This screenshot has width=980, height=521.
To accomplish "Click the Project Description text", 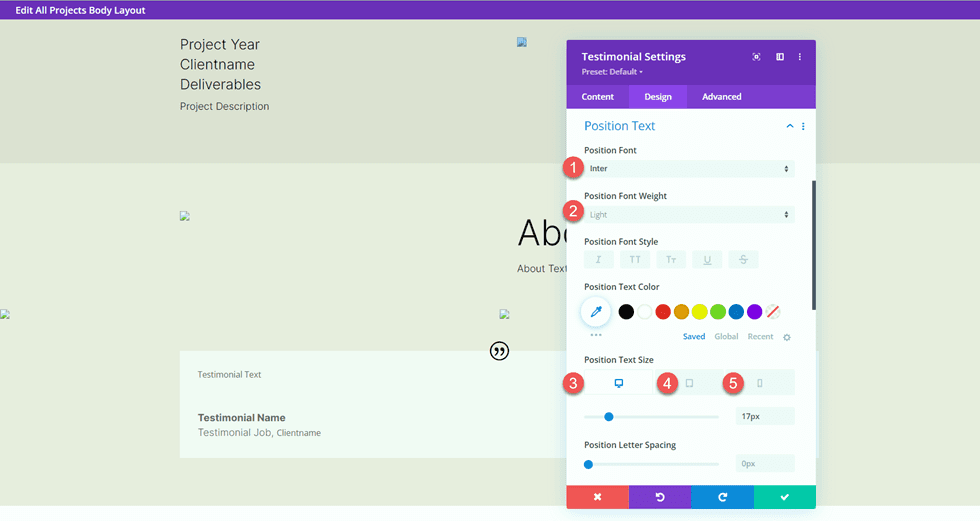I will 224,106.
